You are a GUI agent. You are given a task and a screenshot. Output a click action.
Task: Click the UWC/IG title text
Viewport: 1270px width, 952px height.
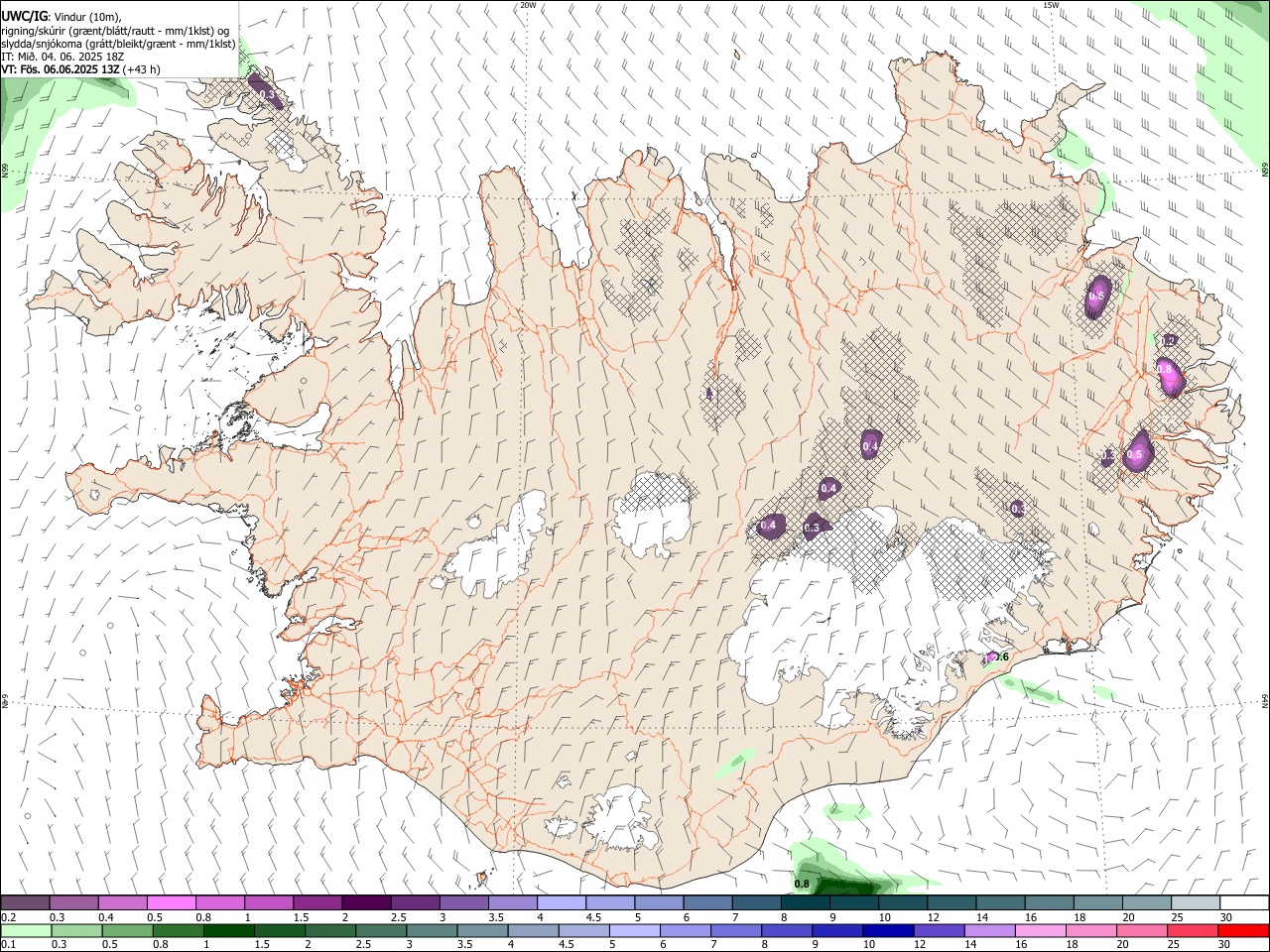tap(24, 17)
